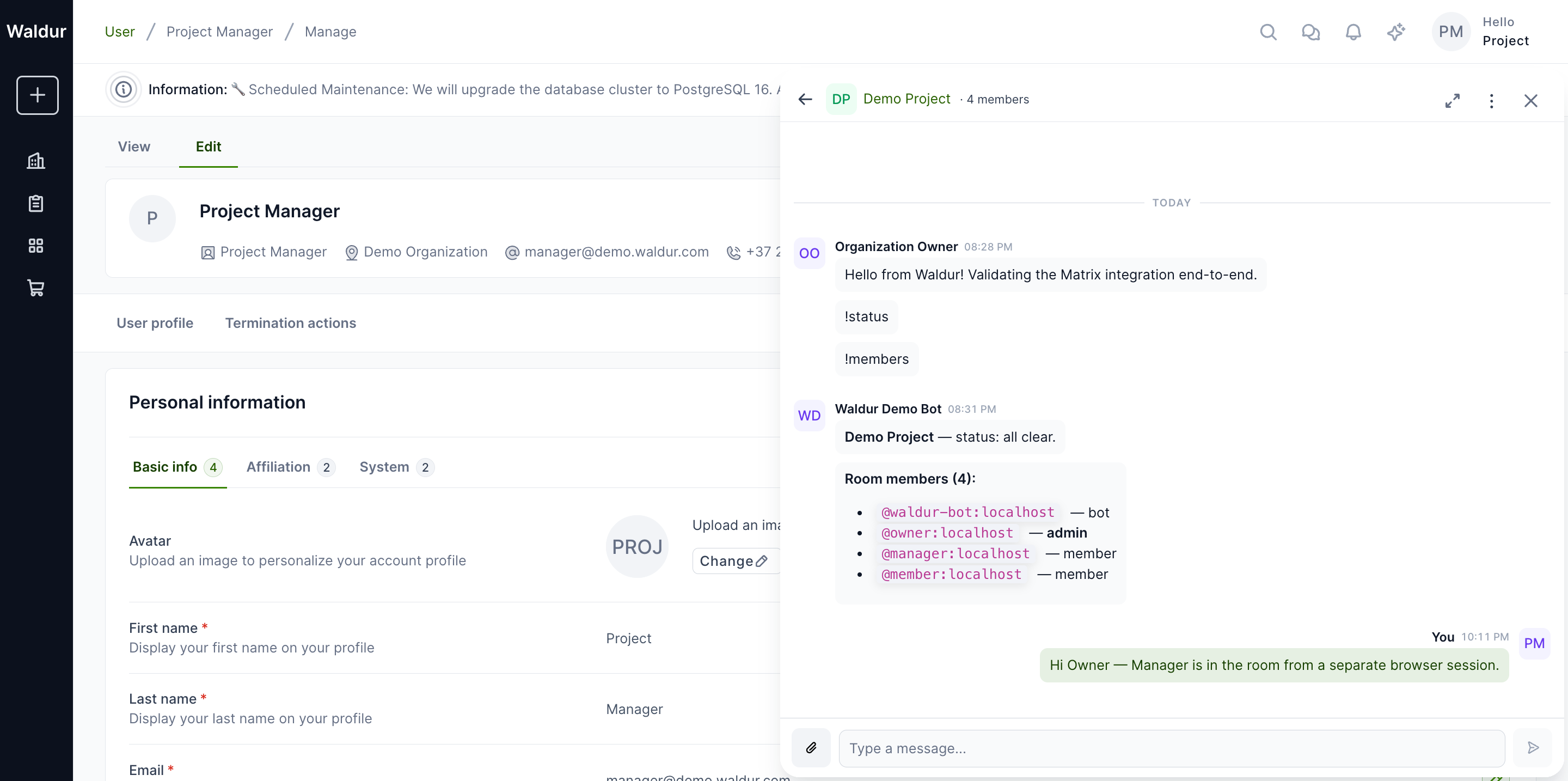Click the 'Hello from Waldur!' message
The image size is (1568, 781).
(x=1051, y=274)
